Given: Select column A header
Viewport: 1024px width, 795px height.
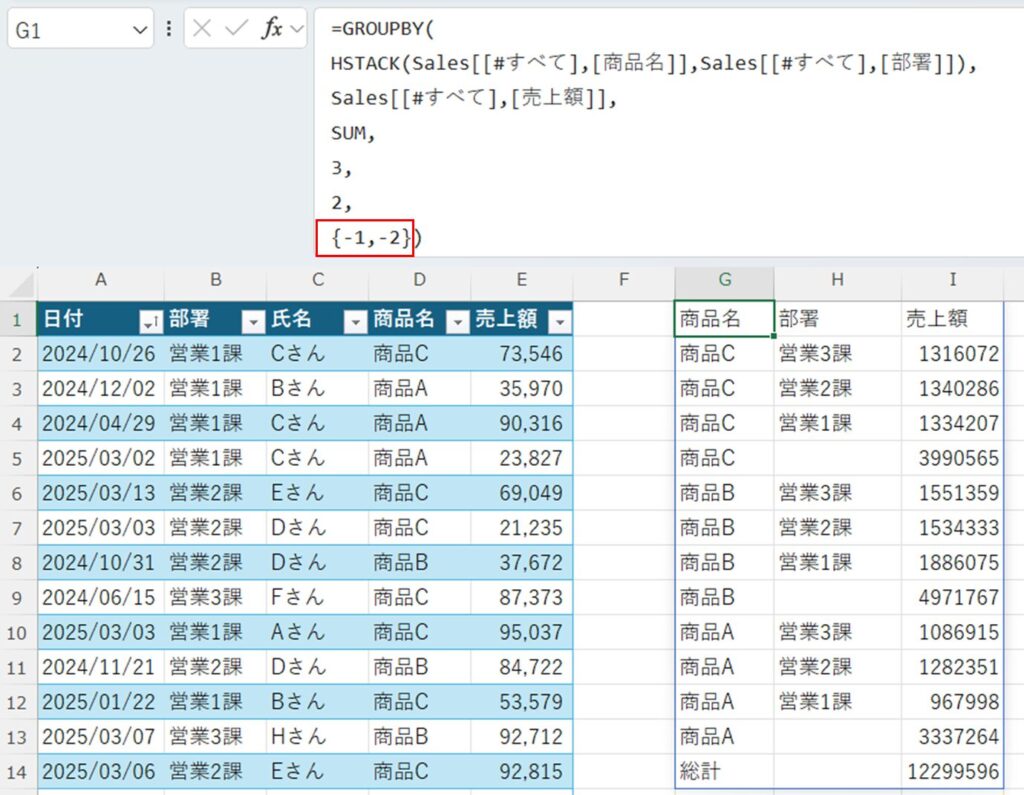Looking at the screenshot, I should 101,280.
